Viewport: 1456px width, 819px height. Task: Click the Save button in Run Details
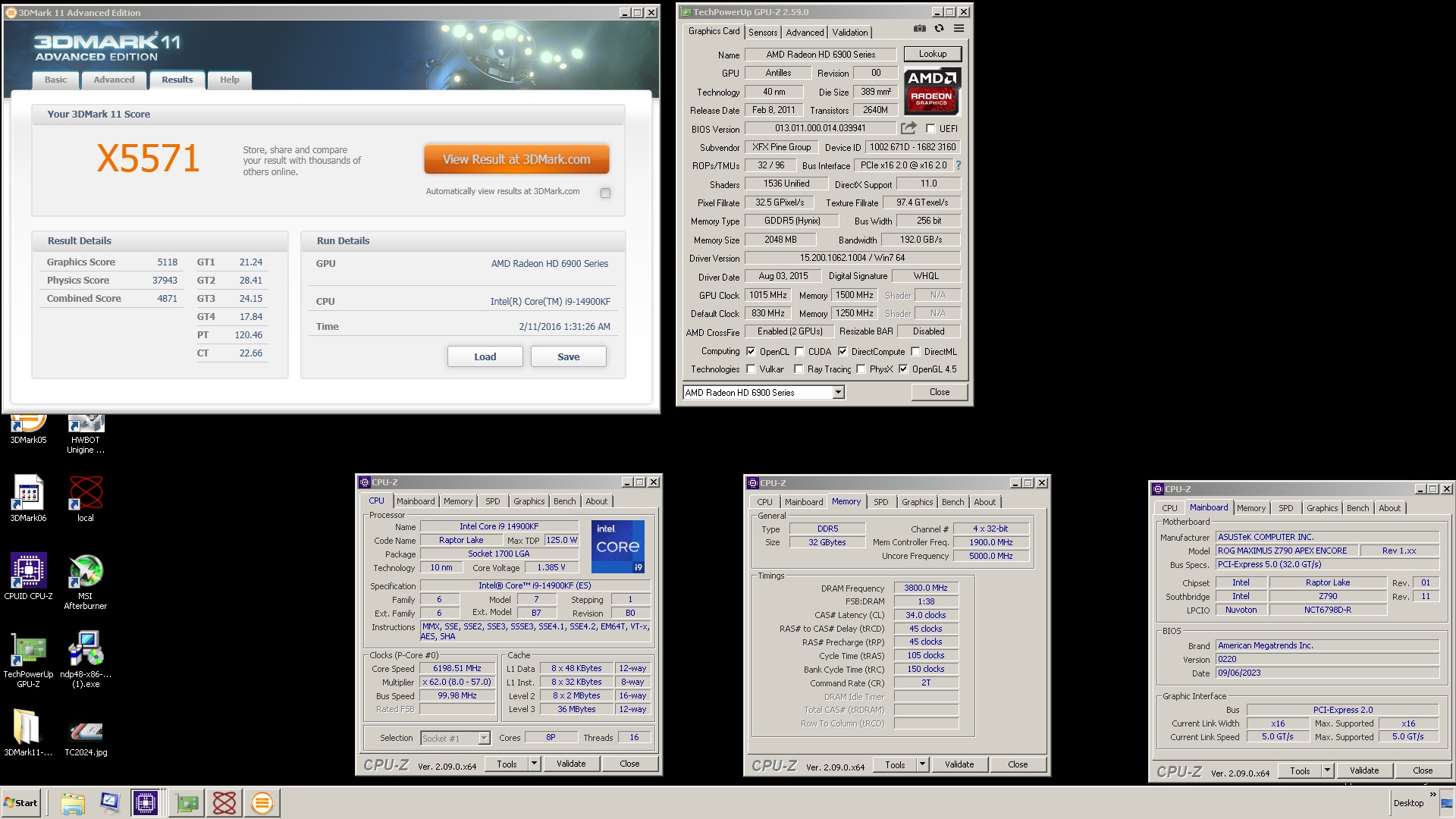click(569, 356)
